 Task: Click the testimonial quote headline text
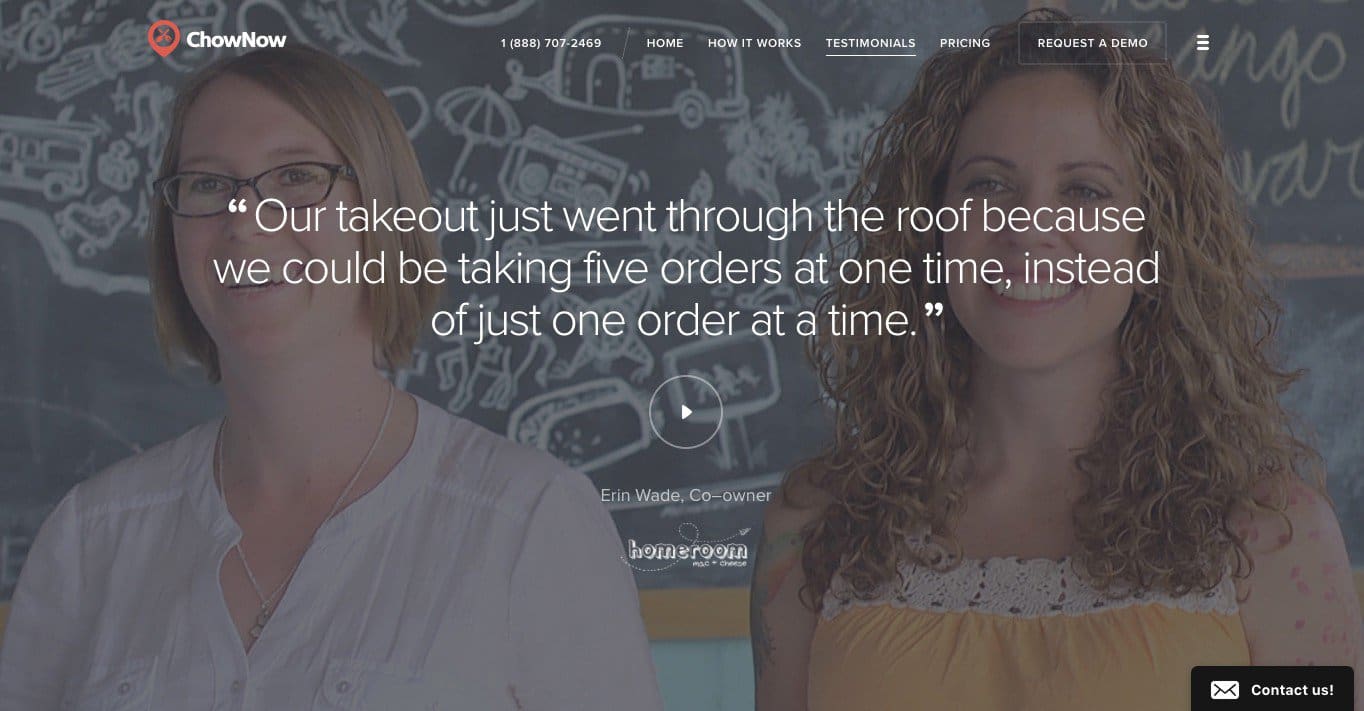pos(686,268)
